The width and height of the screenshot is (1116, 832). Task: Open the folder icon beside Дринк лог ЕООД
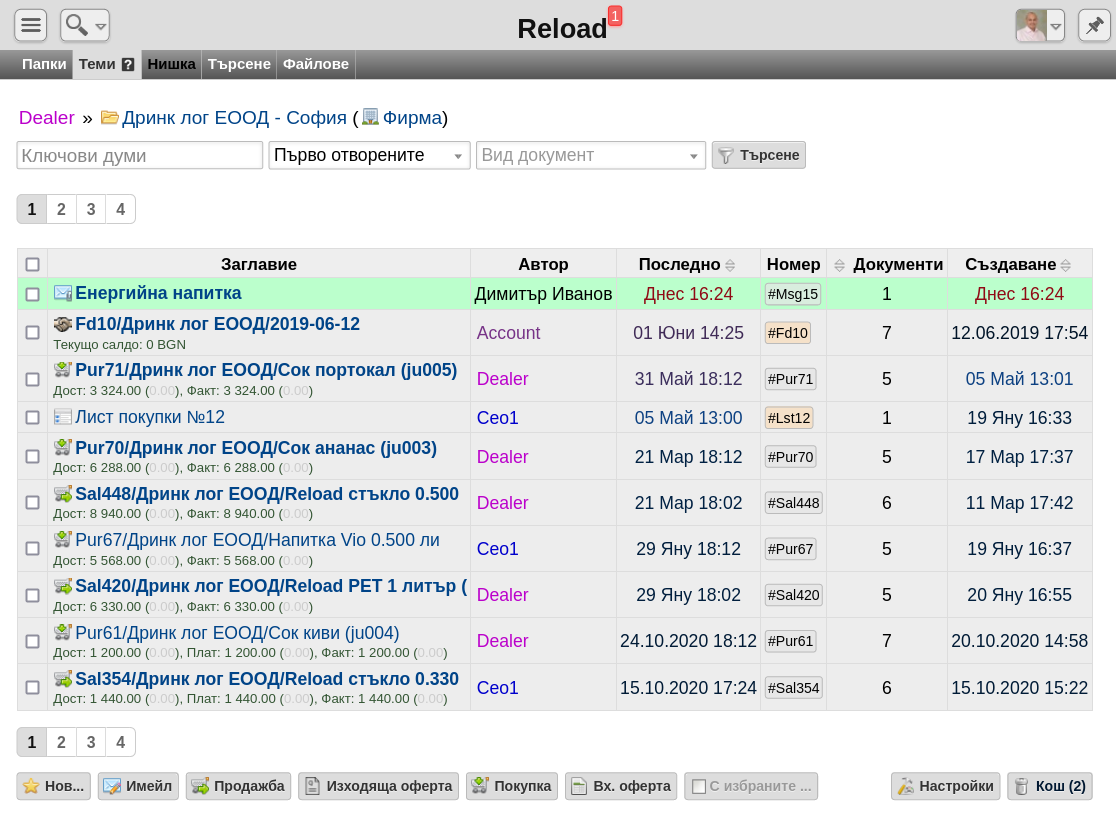(x=110, y=117)
